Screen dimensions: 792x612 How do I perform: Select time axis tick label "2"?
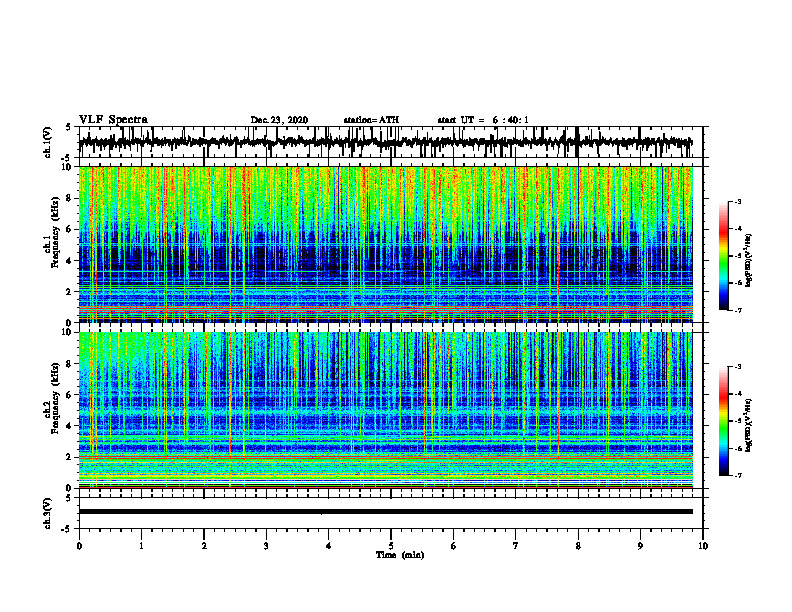(x=204, y=546)
